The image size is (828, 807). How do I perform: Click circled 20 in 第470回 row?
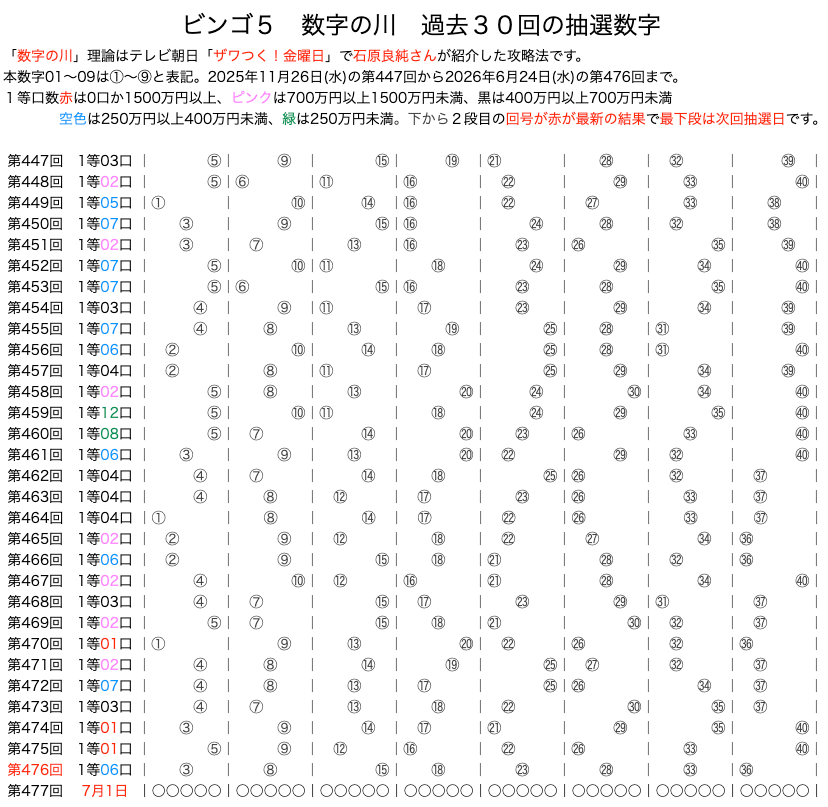pyautogui.click(x=466, y=644)
